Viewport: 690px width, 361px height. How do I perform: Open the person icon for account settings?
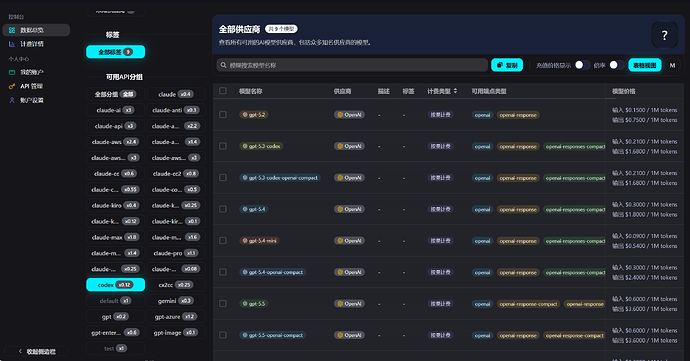point(12,100)
